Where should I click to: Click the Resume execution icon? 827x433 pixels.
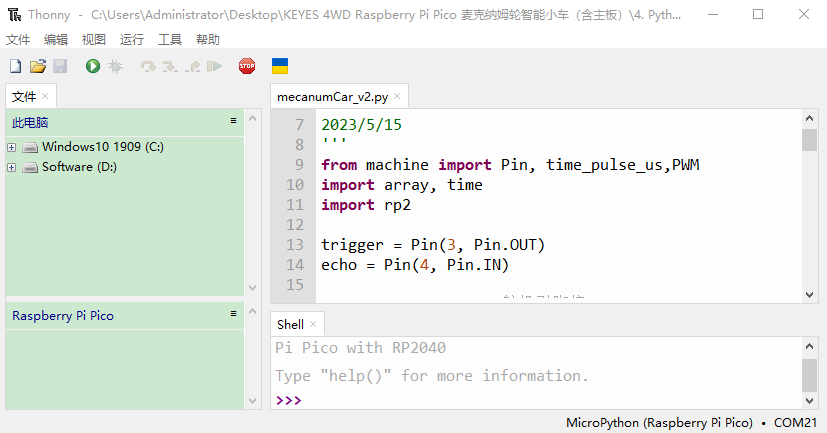214,66
